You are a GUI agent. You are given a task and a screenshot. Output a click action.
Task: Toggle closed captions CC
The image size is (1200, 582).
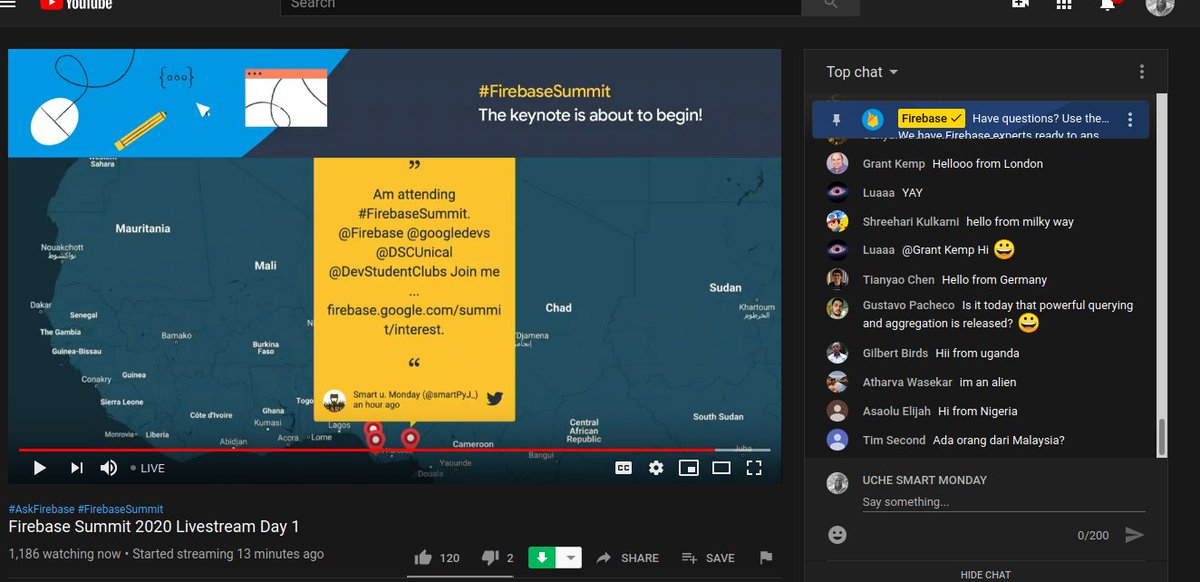pyautogui.click(x=623, y=467)
